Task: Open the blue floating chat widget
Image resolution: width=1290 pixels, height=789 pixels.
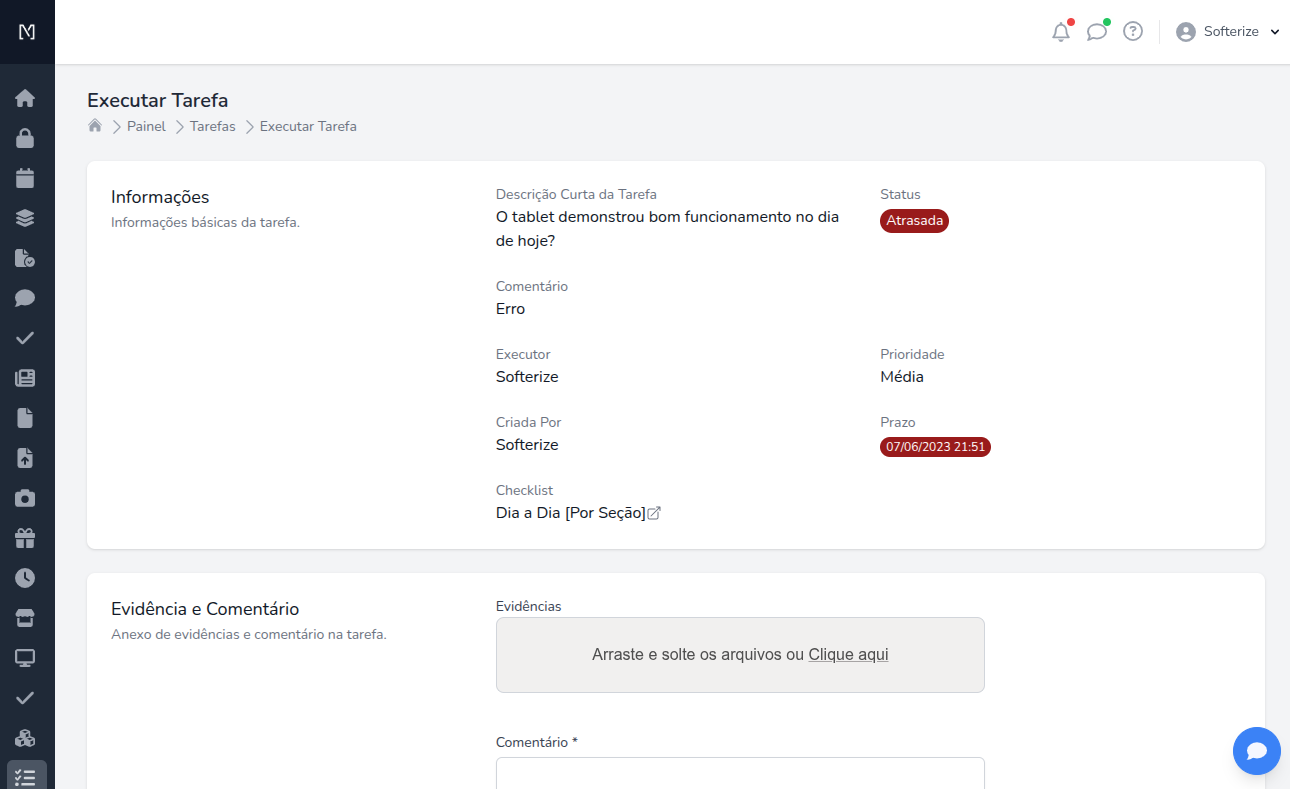Action: pyautogui.click(x=1257, y=751)
